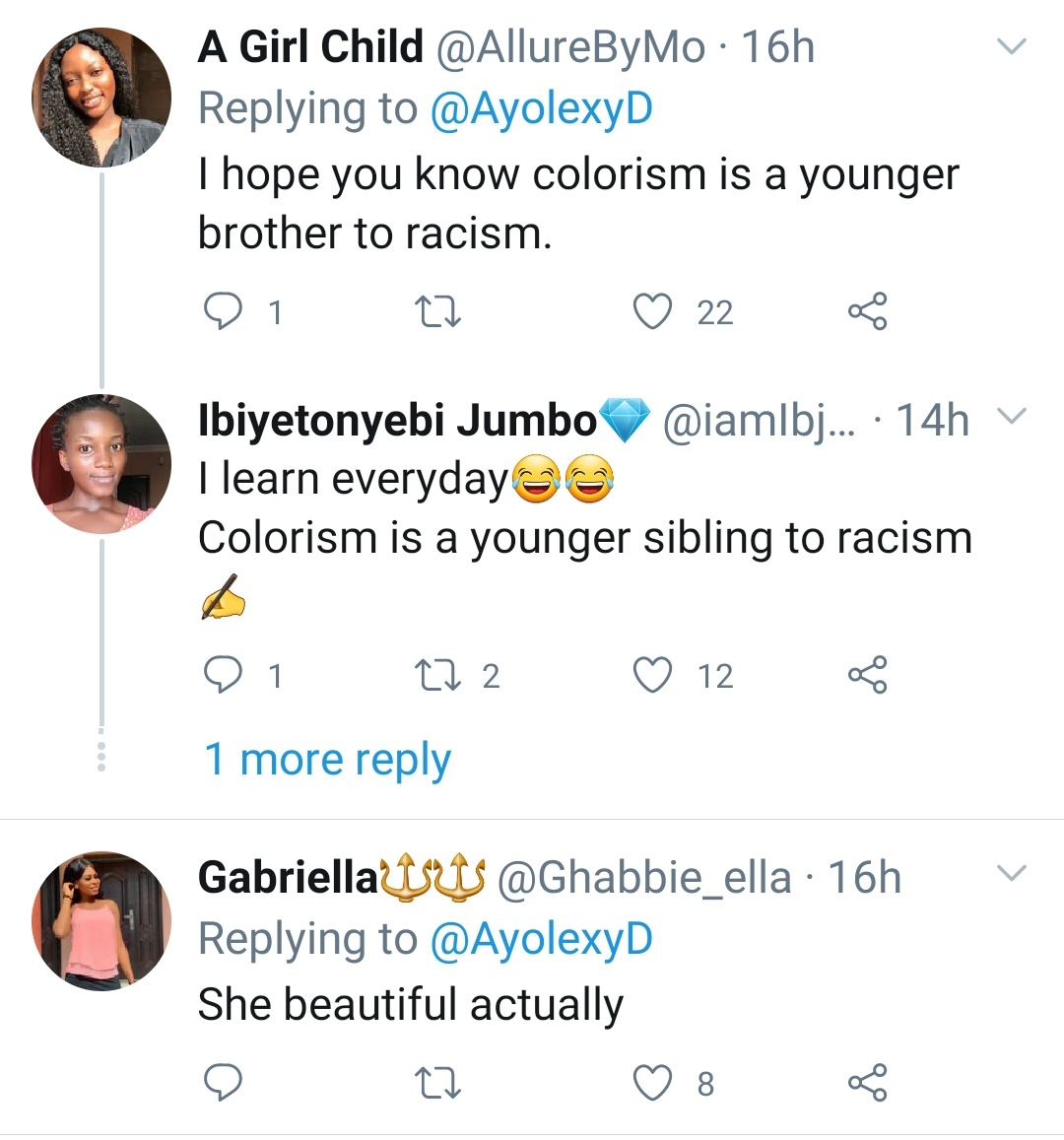
Task: Retweet Ibiyetonyebi Jumbo's tweet
Action: [437, 675]
